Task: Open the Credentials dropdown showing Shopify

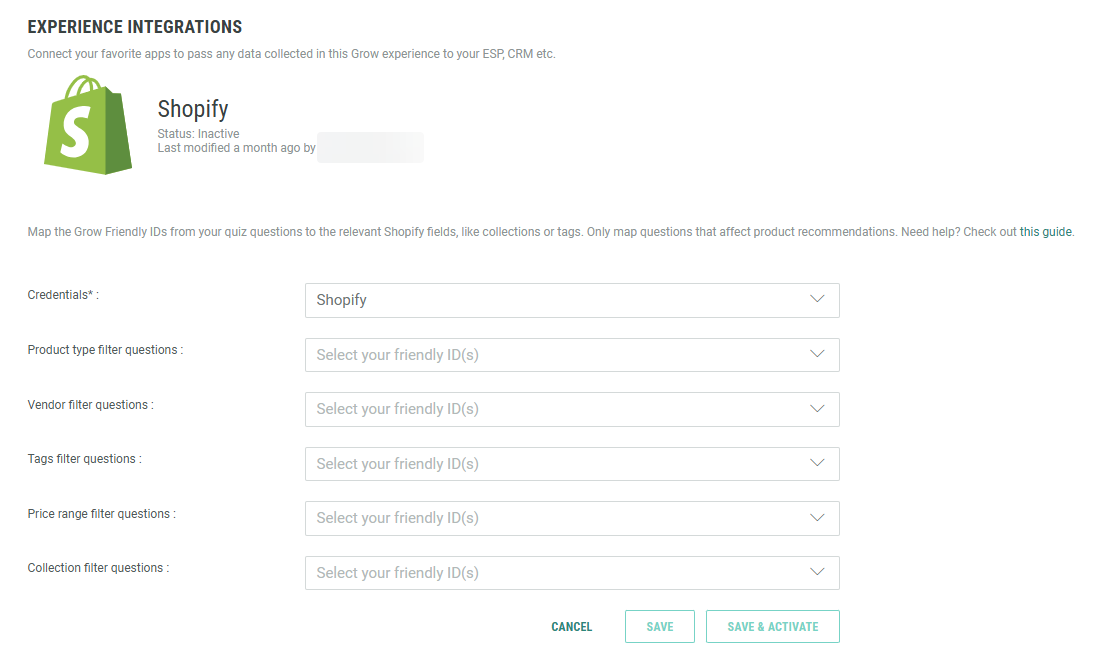Action: (560, 300)
